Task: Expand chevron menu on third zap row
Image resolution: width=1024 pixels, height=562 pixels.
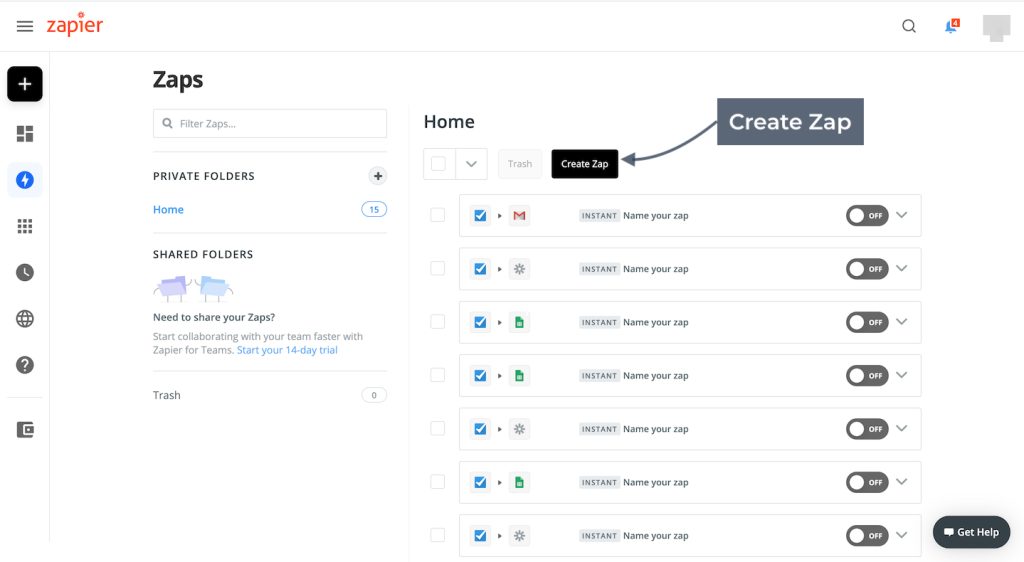Action: coord(902,322)
